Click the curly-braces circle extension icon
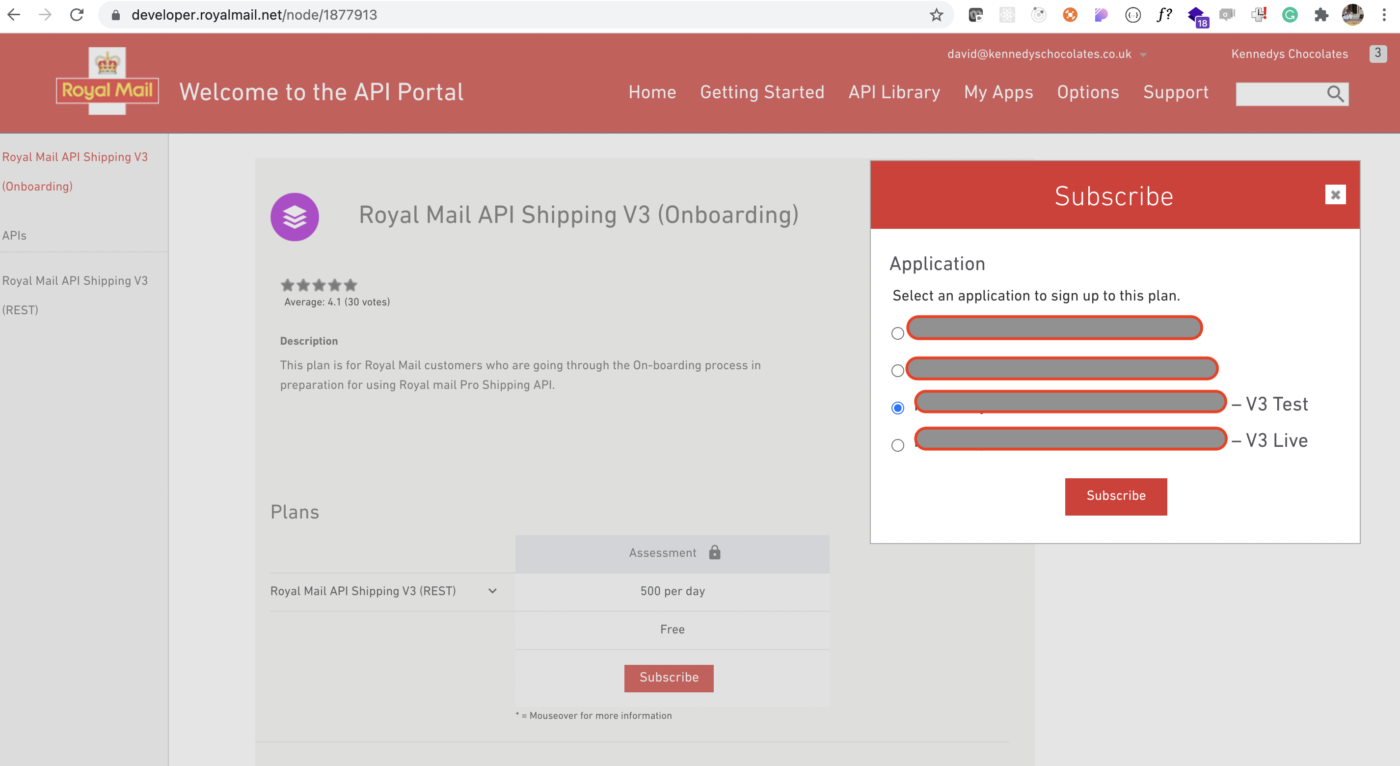The width and height of the screenshot is (1400, 766). pos(1133,15)
